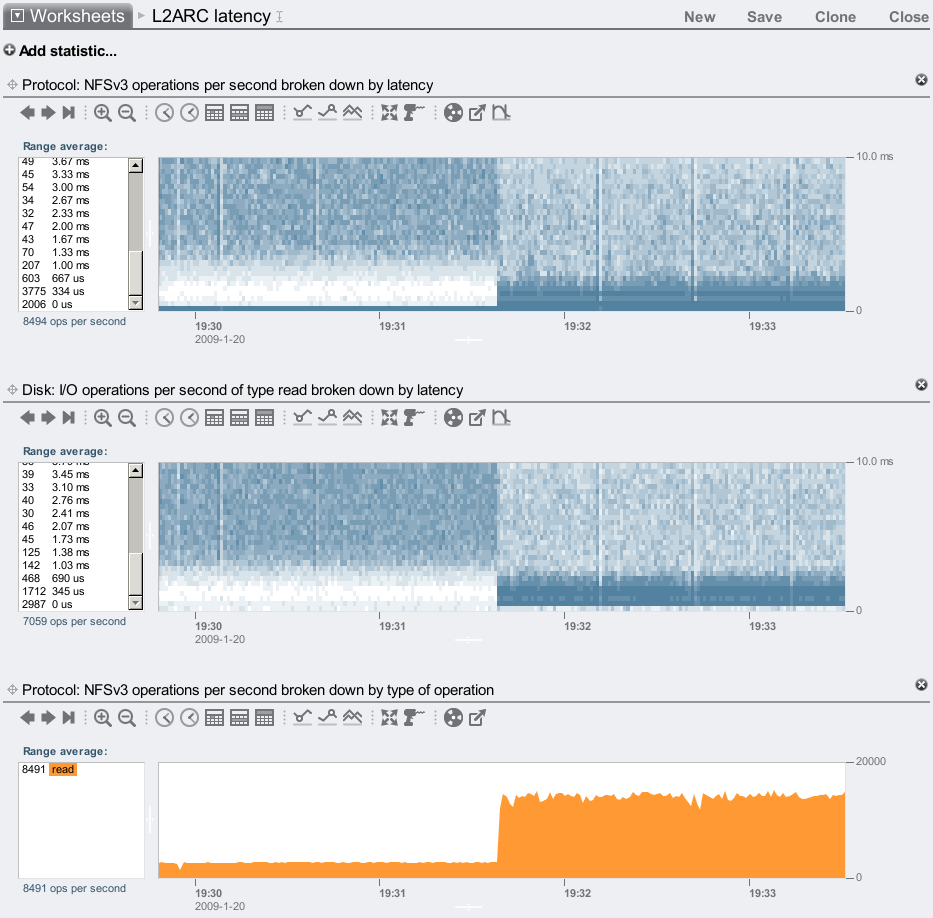Jump forward to now on NFSv3 operation type graph
Viewport: 933px width, 918px height.
pyautogui.click(x=69, y=718)
